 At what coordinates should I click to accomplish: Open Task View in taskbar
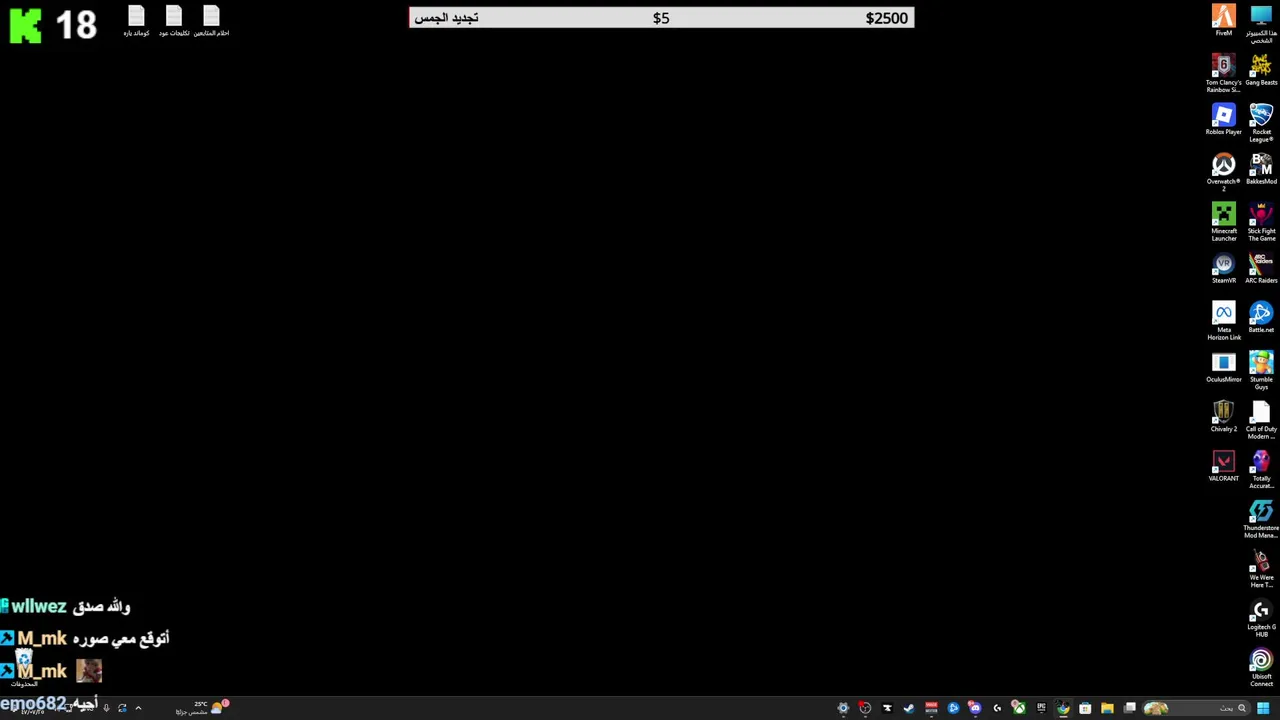point(1129,708)
